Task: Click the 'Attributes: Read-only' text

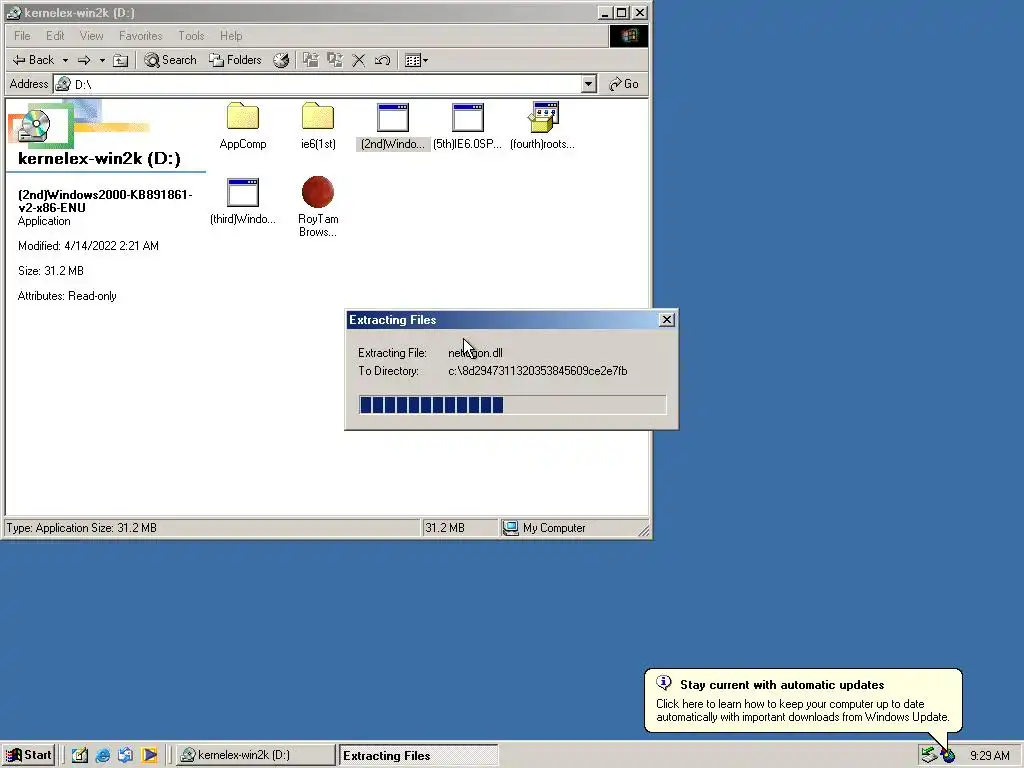Action: pos(67,296)
